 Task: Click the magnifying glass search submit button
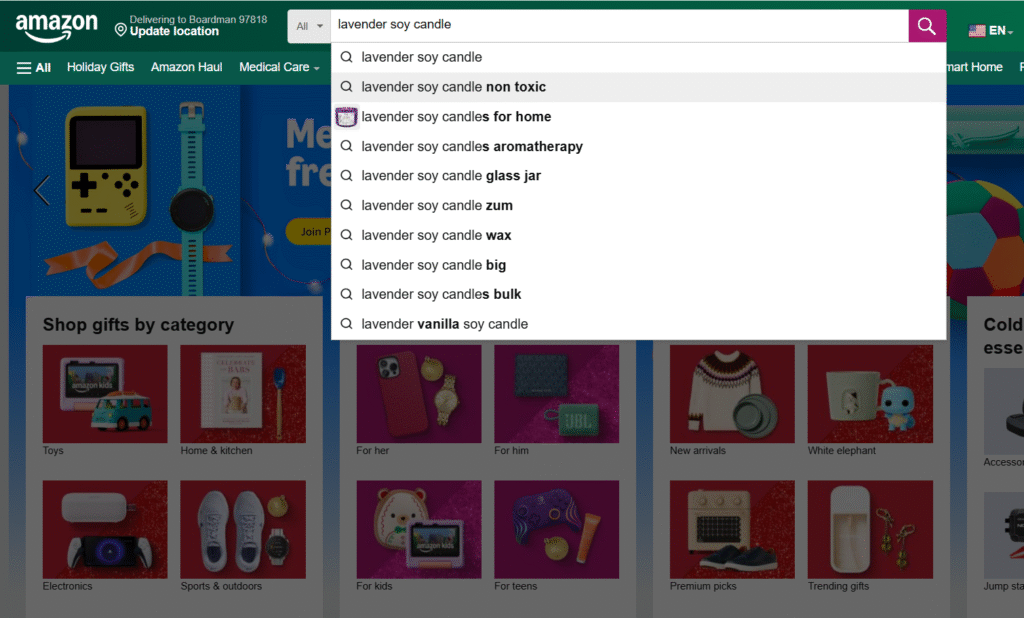click(x=927, y=26)
